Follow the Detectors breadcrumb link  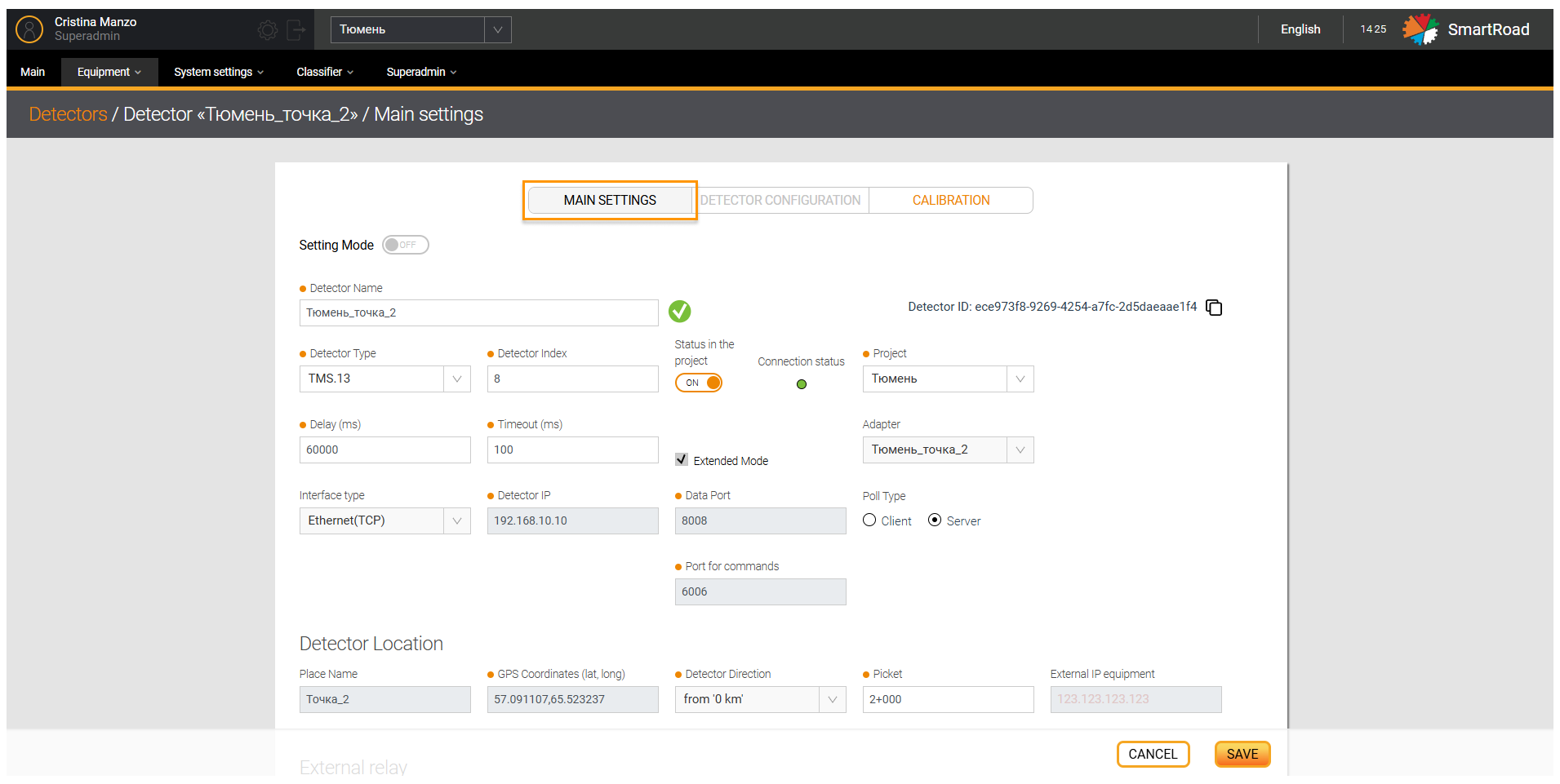68,114
